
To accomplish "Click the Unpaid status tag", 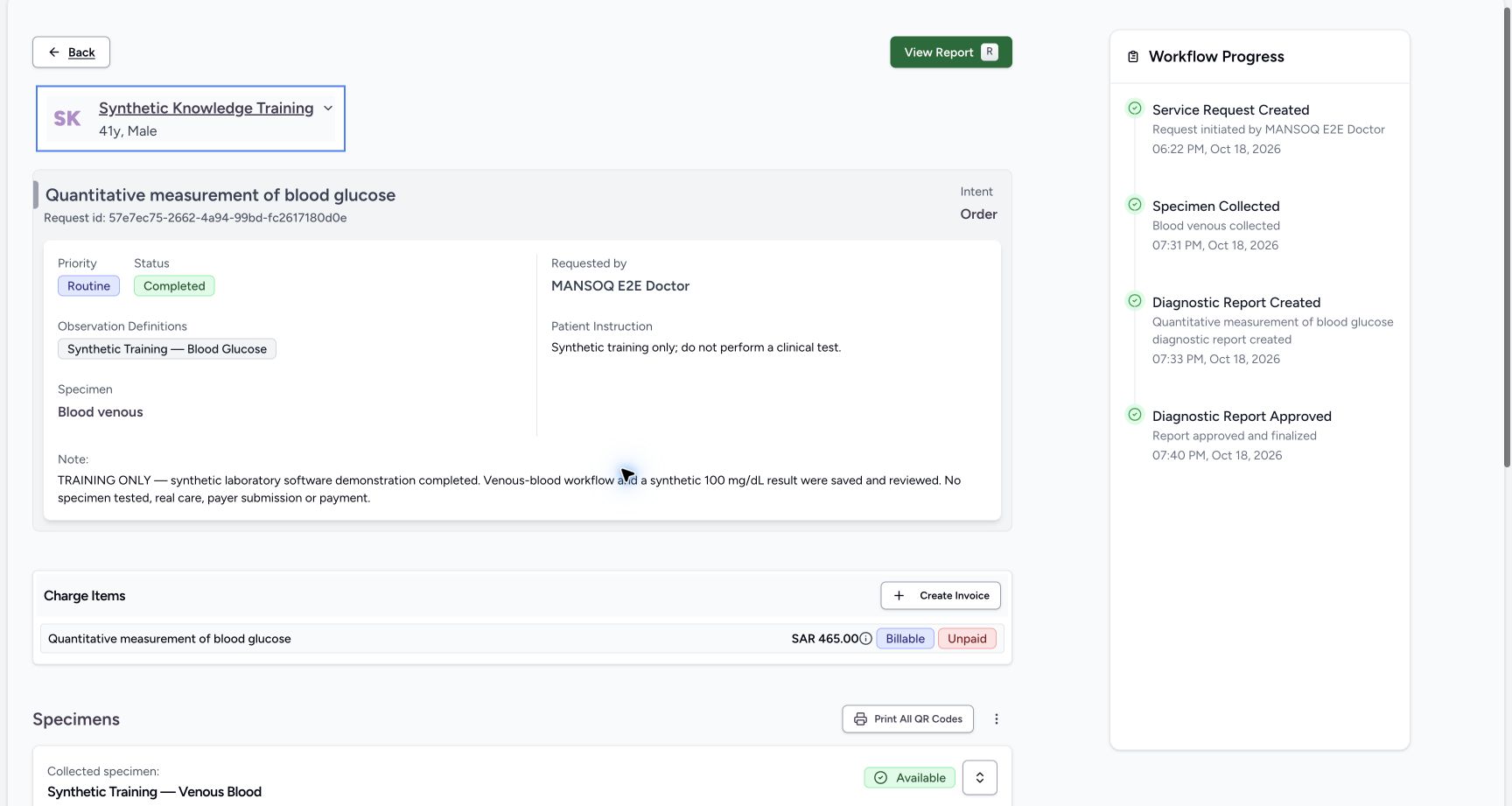I will [x=967, y=639].
